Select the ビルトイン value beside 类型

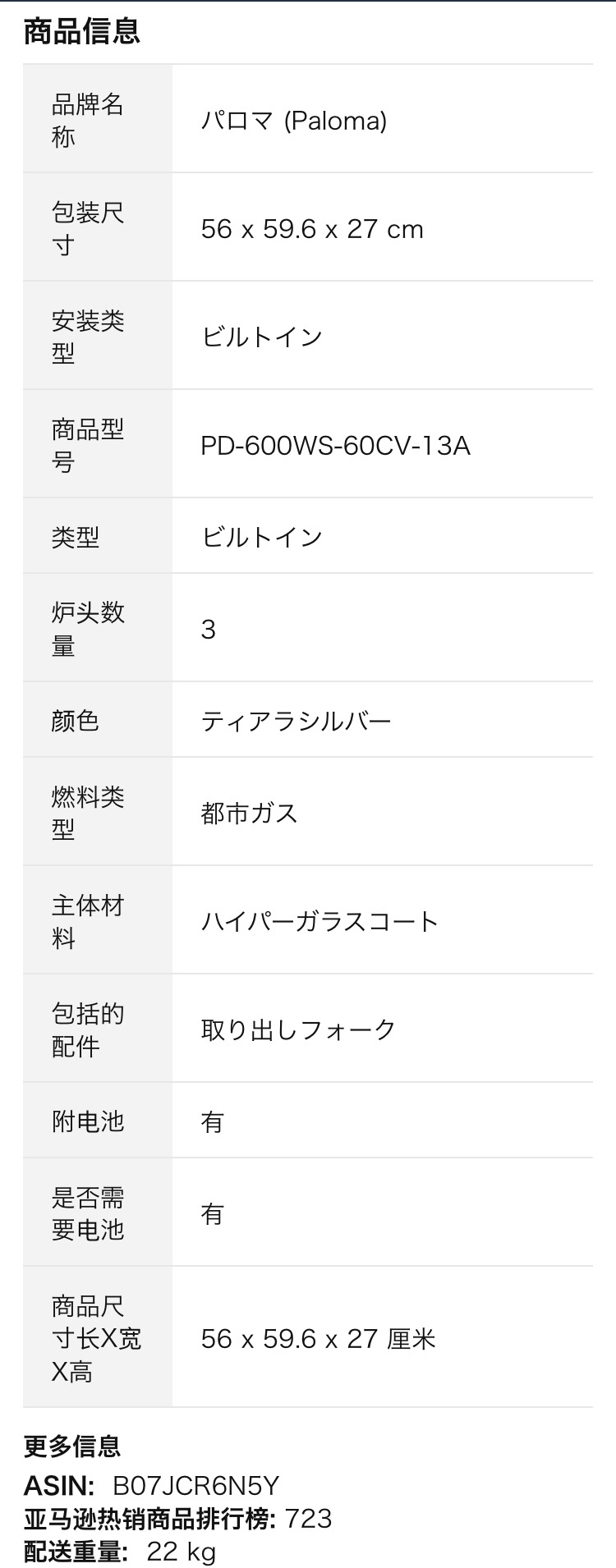click(x=261, y=537)
